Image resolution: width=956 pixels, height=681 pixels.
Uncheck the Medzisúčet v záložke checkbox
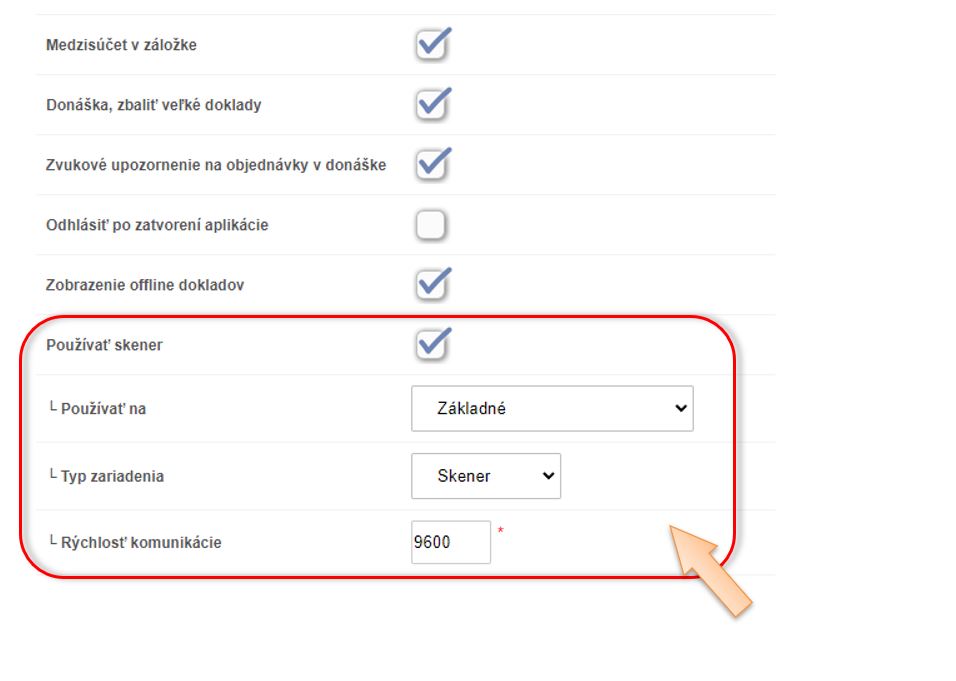click(x=431, y=45)
